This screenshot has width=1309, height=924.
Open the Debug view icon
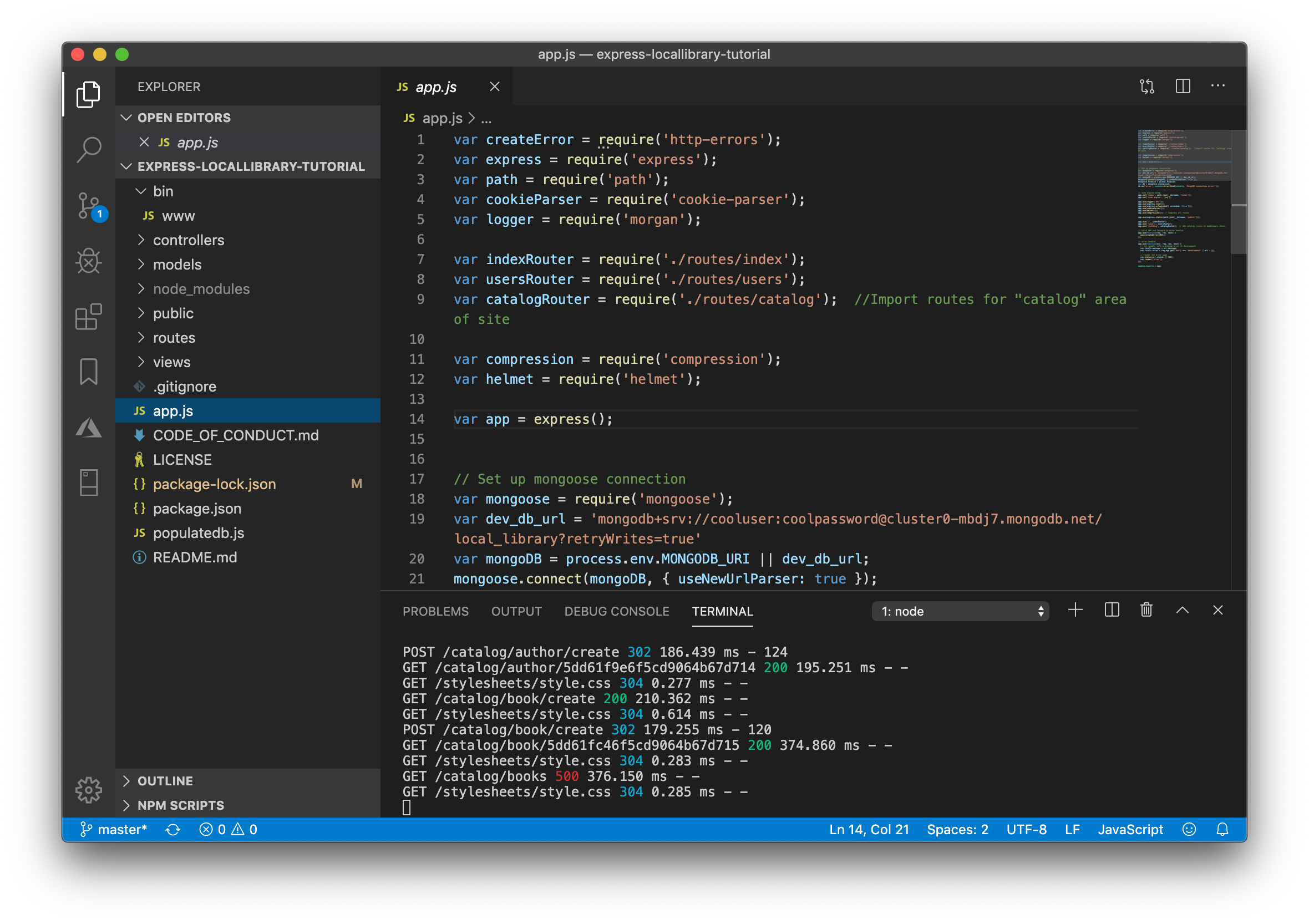coord(89,262)
